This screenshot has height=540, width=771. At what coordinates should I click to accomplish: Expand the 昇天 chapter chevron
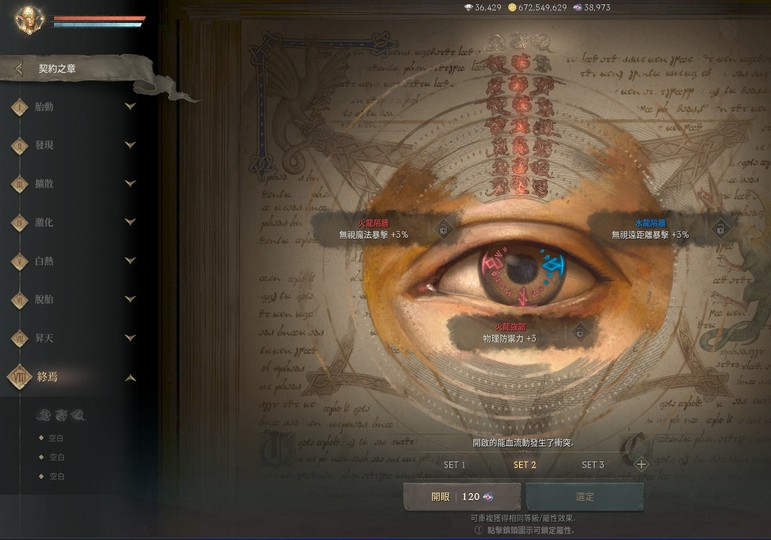[130, 338]
